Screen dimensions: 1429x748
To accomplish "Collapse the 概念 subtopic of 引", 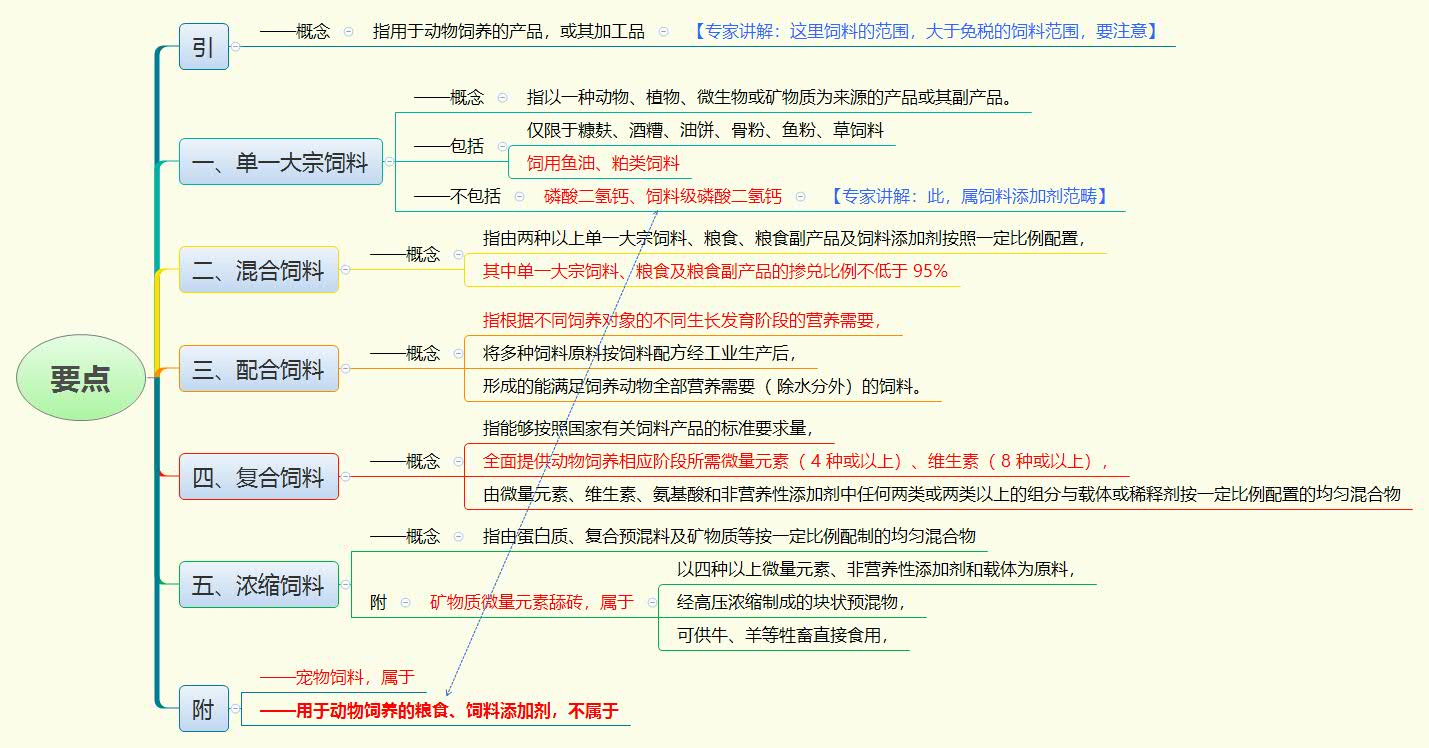I will (x=347, y=31).
